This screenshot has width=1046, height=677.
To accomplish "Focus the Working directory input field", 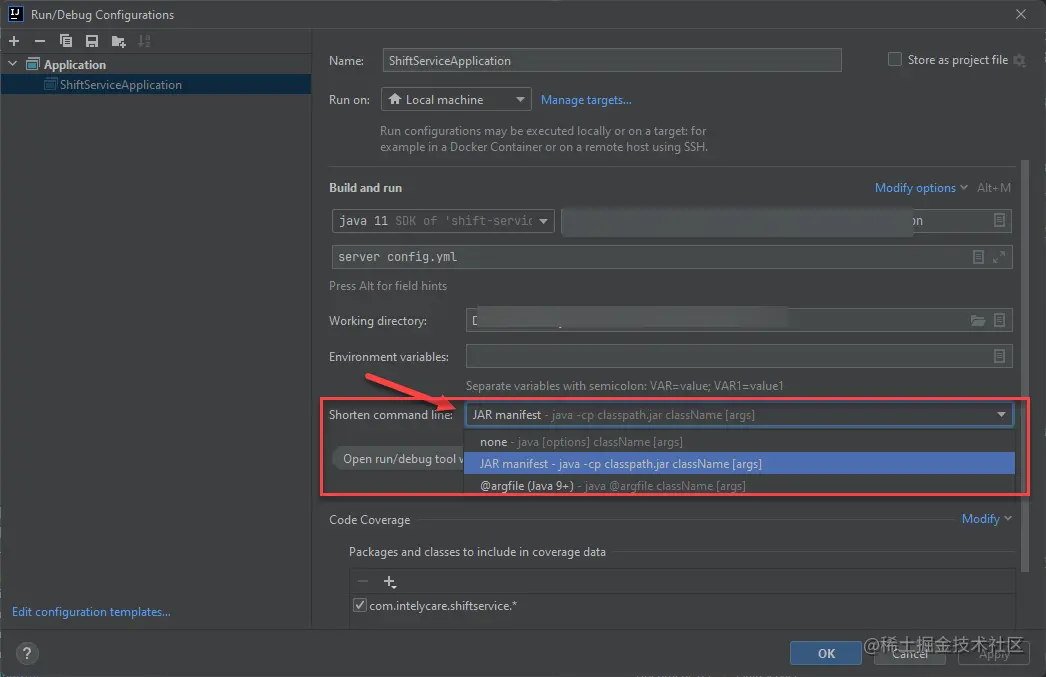I will (739, 321).
